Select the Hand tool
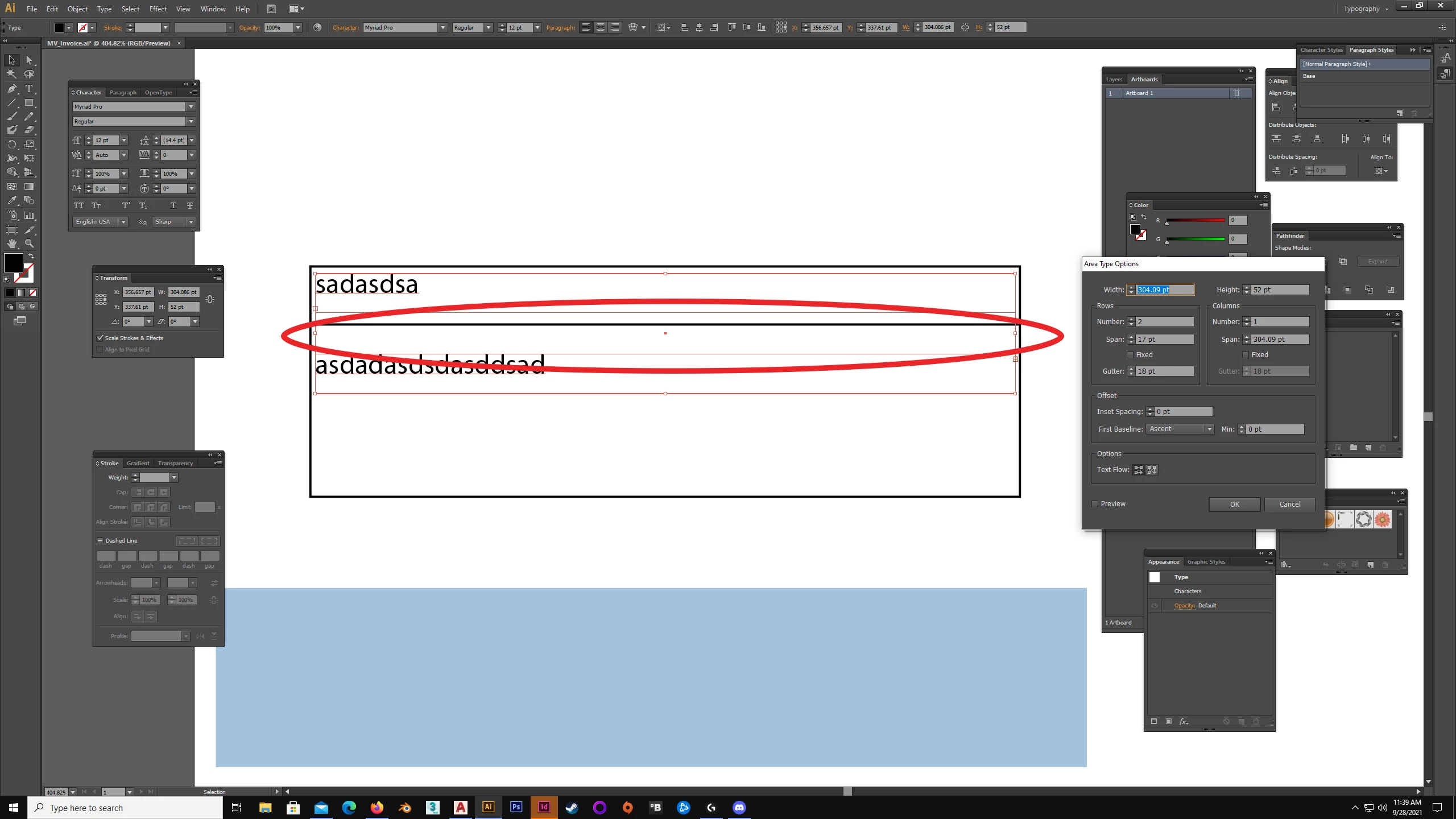Viewport: 1456px width, 819px height. 11,243
